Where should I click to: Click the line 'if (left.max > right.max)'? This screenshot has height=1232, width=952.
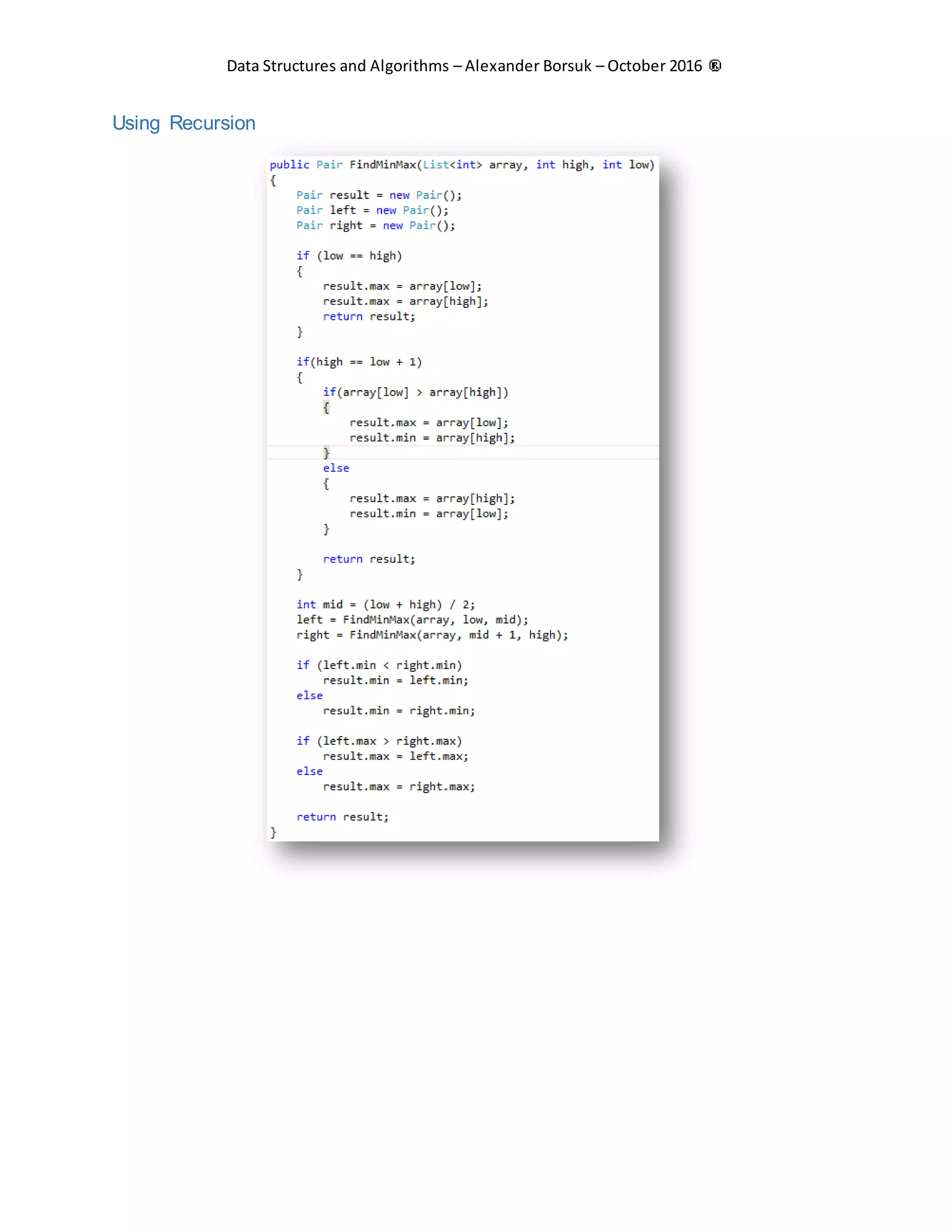click(379, 741)
